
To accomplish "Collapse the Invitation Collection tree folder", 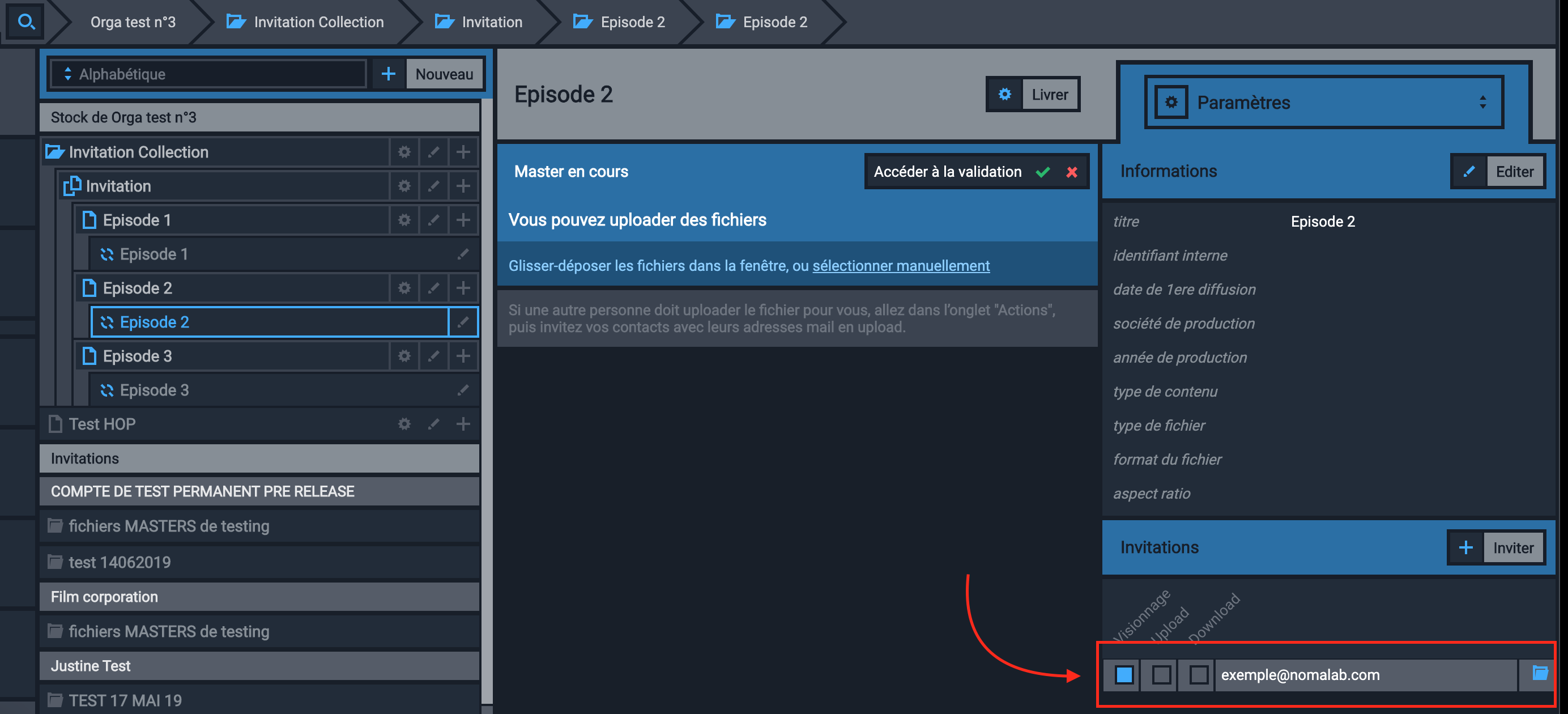I will point(55,151).
